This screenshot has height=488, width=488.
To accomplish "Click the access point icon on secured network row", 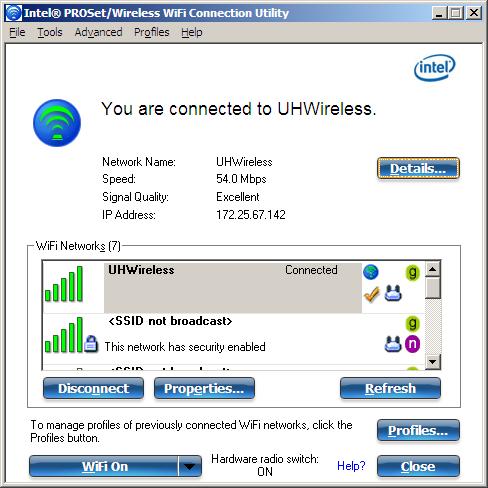I will pos(393,344).
